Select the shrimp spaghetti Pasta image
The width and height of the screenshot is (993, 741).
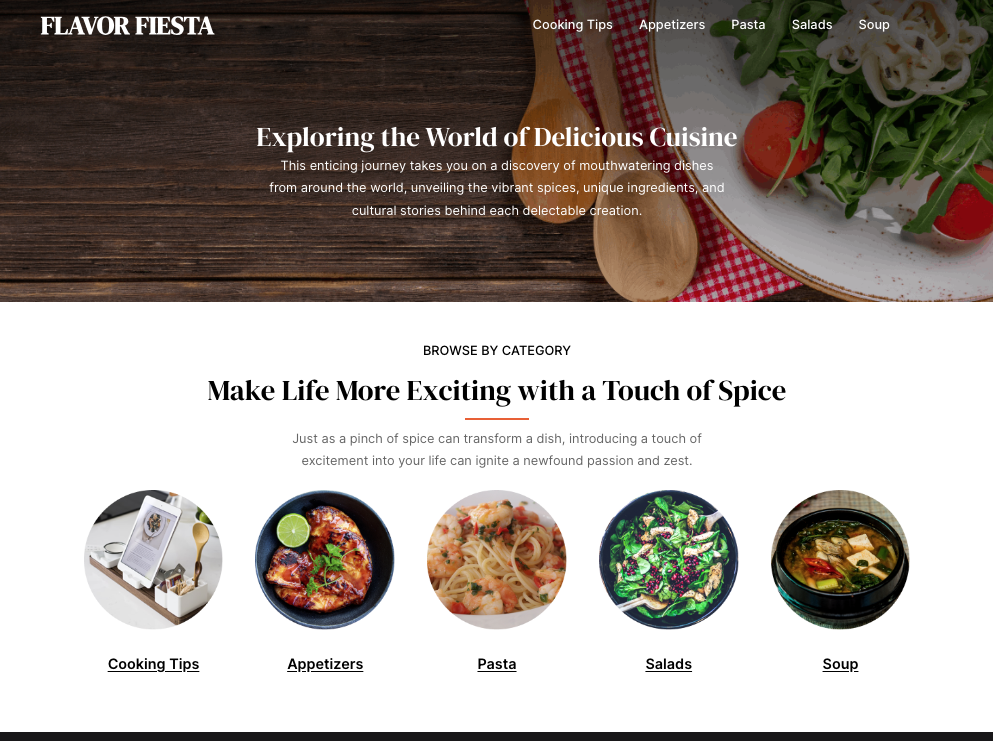coord(496,559)
